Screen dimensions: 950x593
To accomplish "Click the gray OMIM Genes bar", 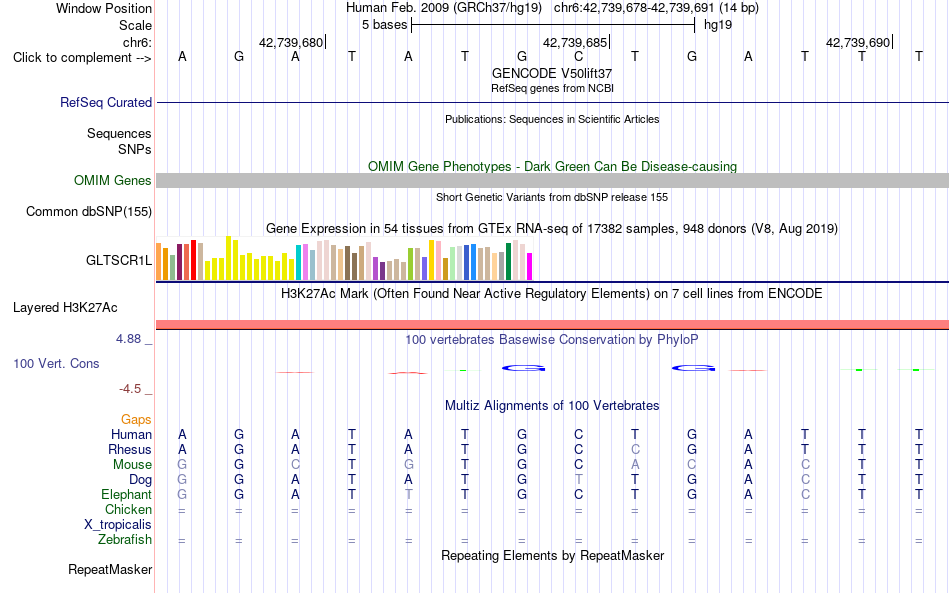I will (552, 181).
